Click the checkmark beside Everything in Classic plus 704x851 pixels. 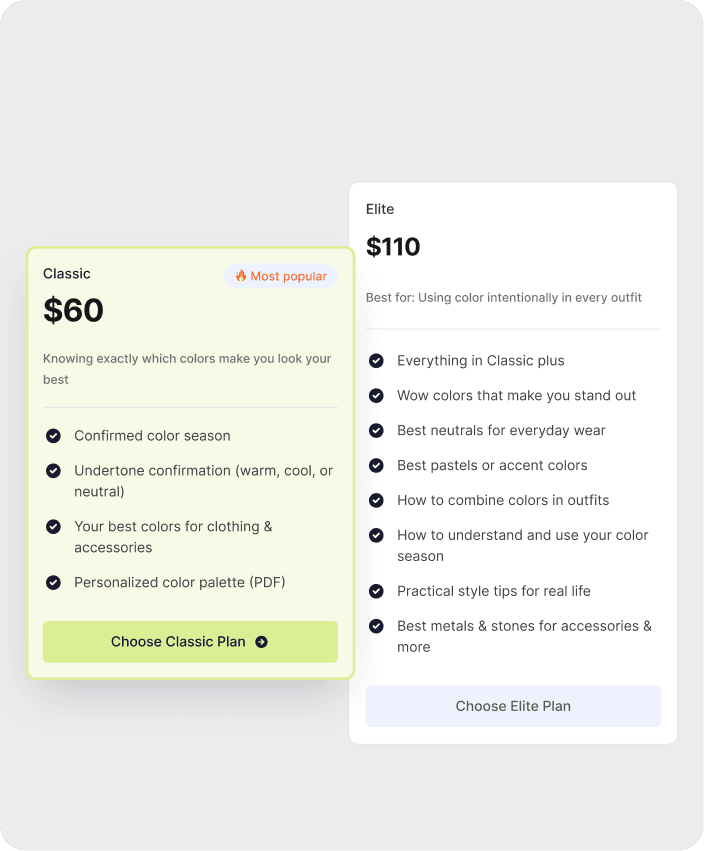click(376, 361)
